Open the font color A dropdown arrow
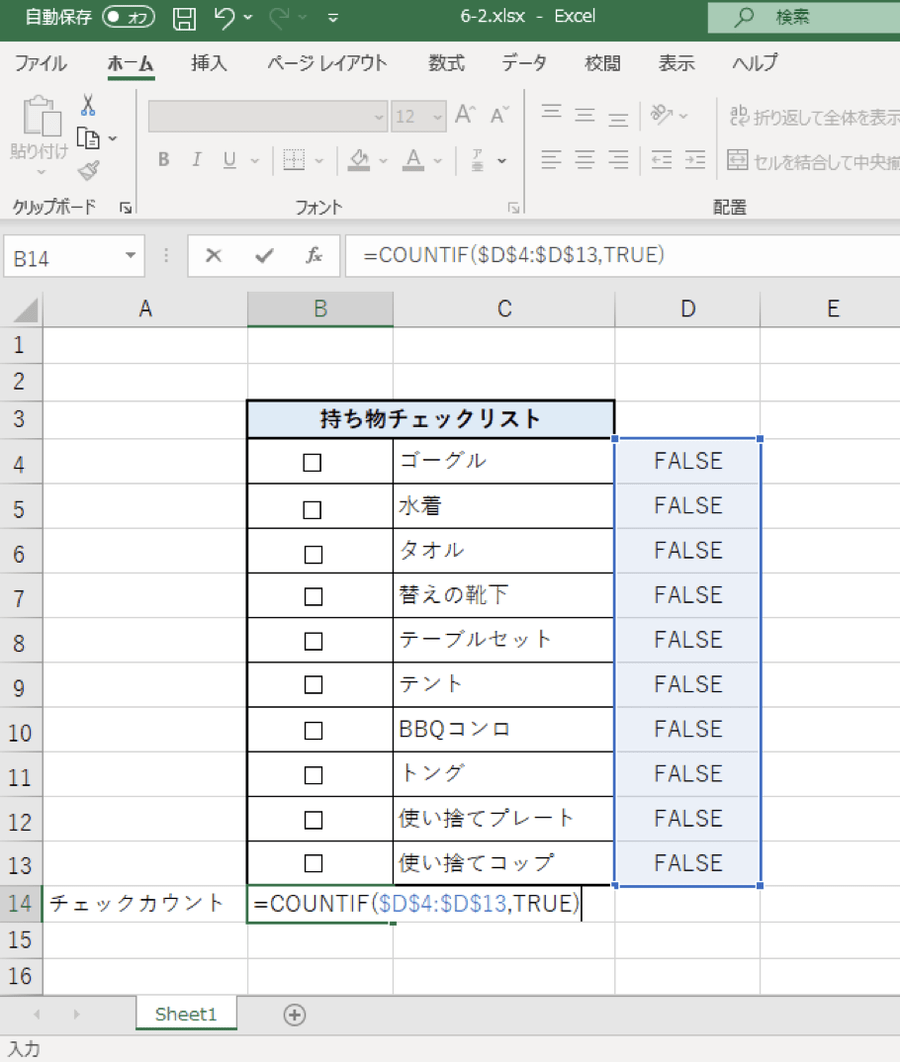 tap(438, 160)
